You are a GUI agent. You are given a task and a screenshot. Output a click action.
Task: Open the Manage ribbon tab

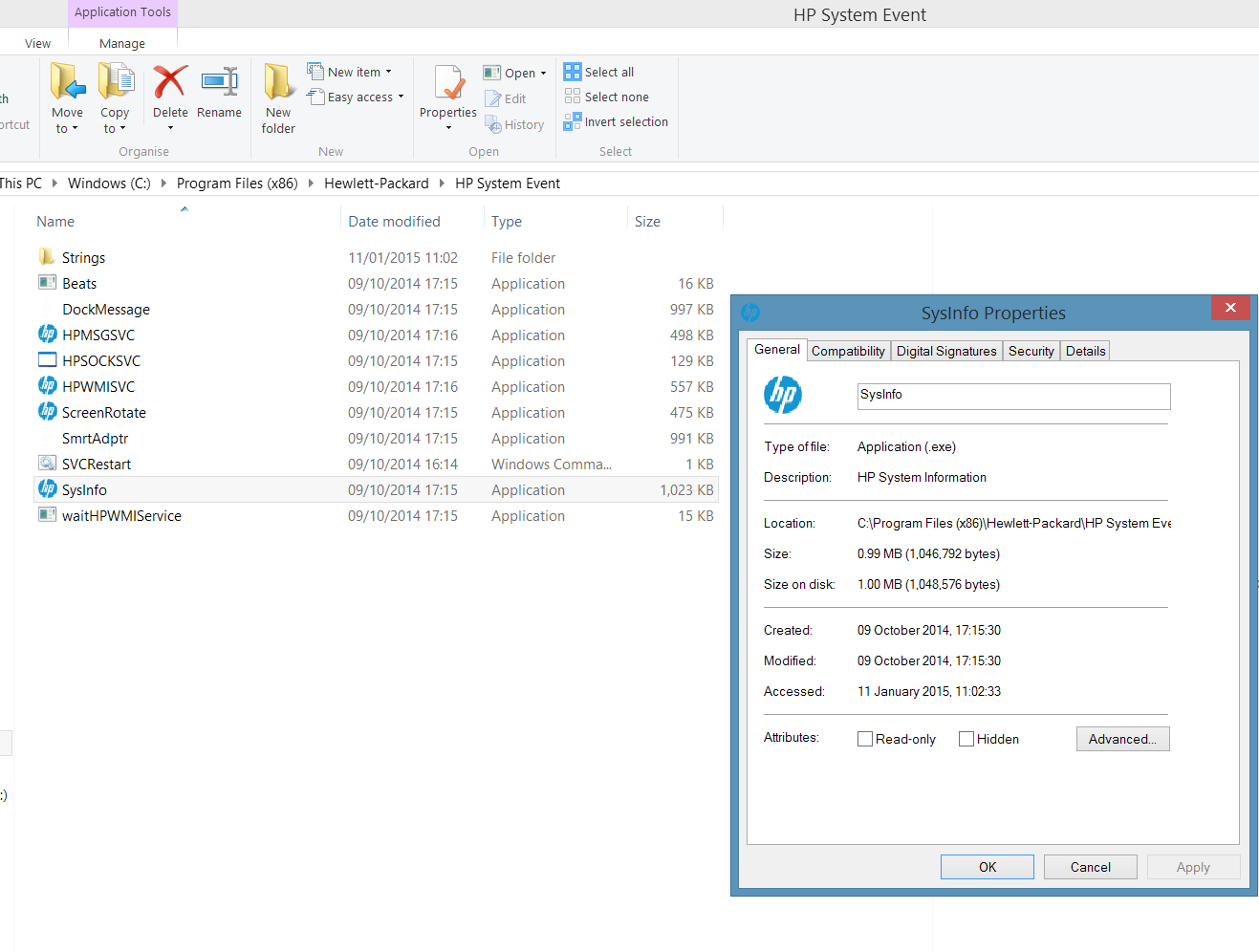click(x=122, y=43)
